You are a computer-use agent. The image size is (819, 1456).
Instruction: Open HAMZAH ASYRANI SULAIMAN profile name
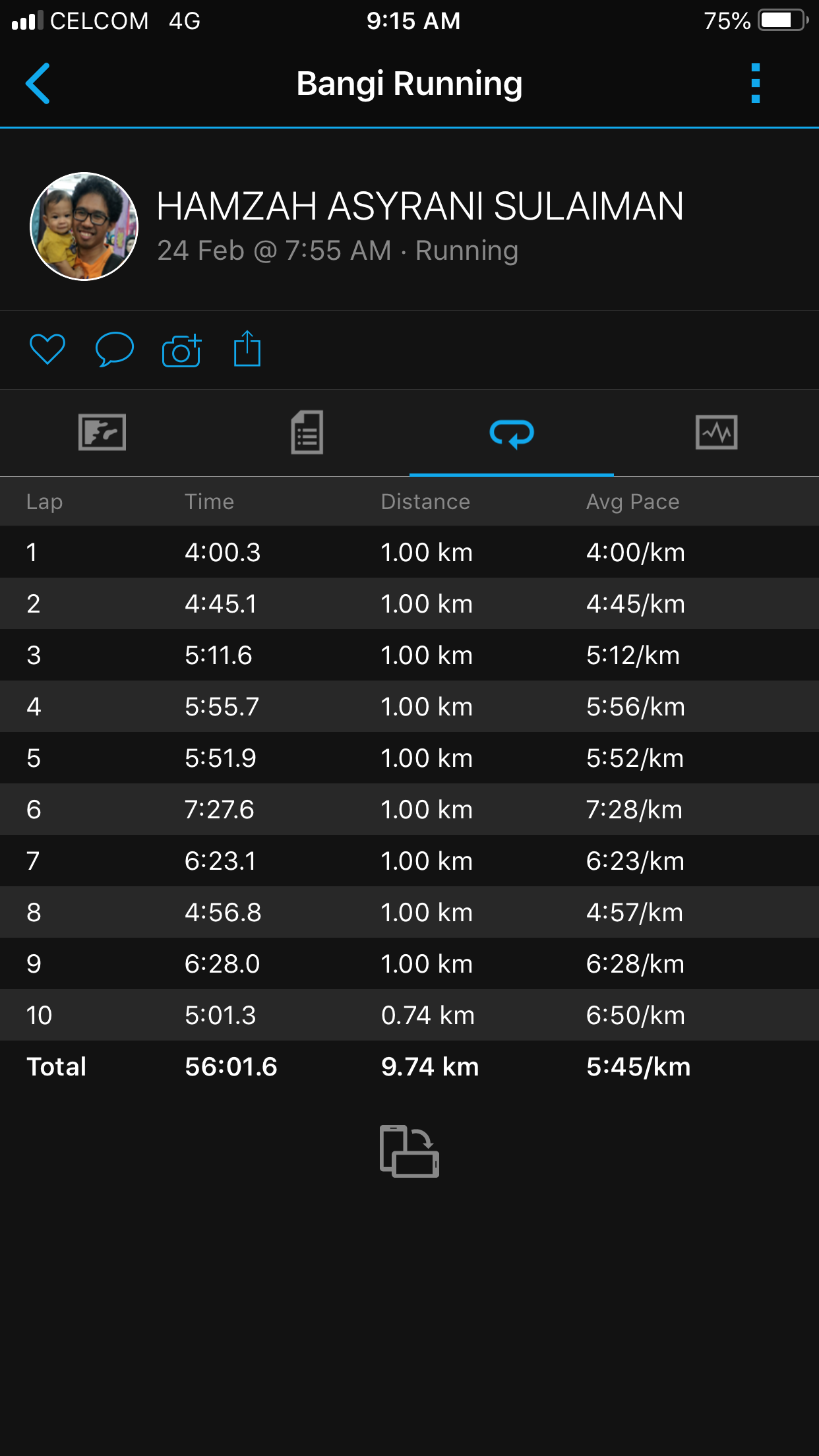pyautogui.click(x=420, y=206)
